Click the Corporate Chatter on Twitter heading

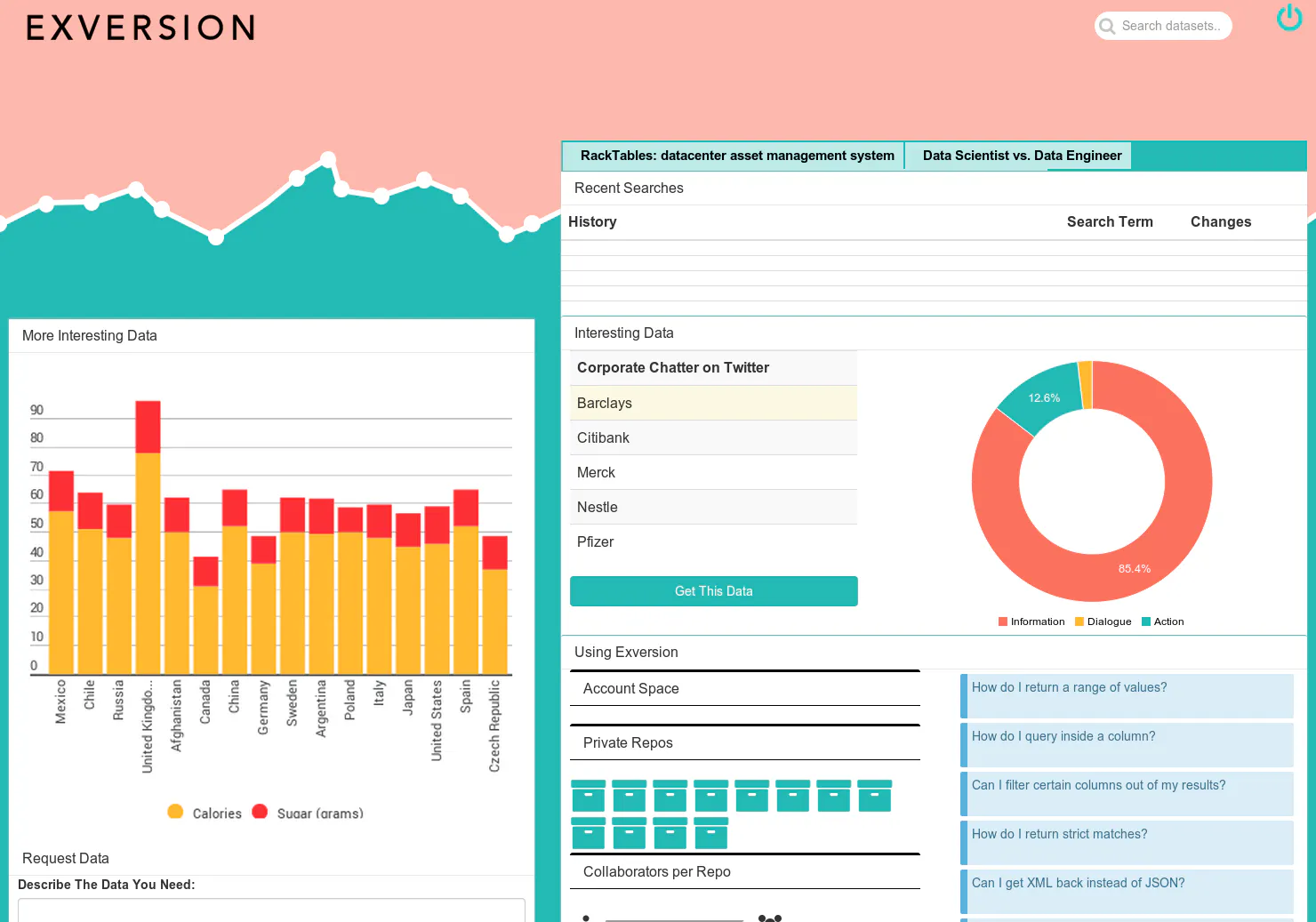673,368
